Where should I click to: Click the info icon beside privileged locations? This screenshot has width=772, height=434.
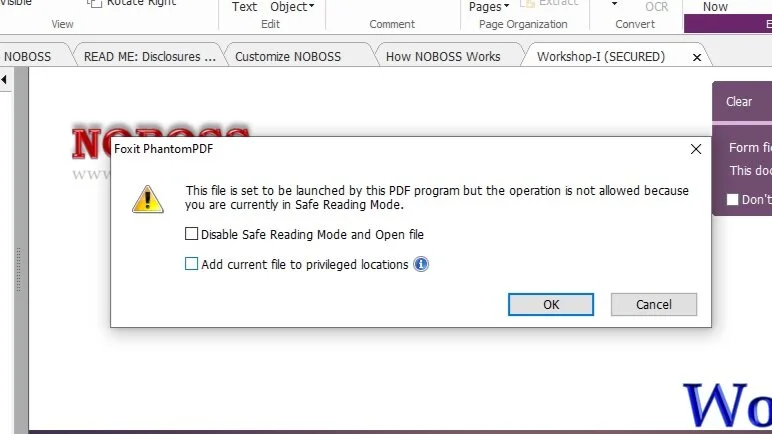coord(421,265)
